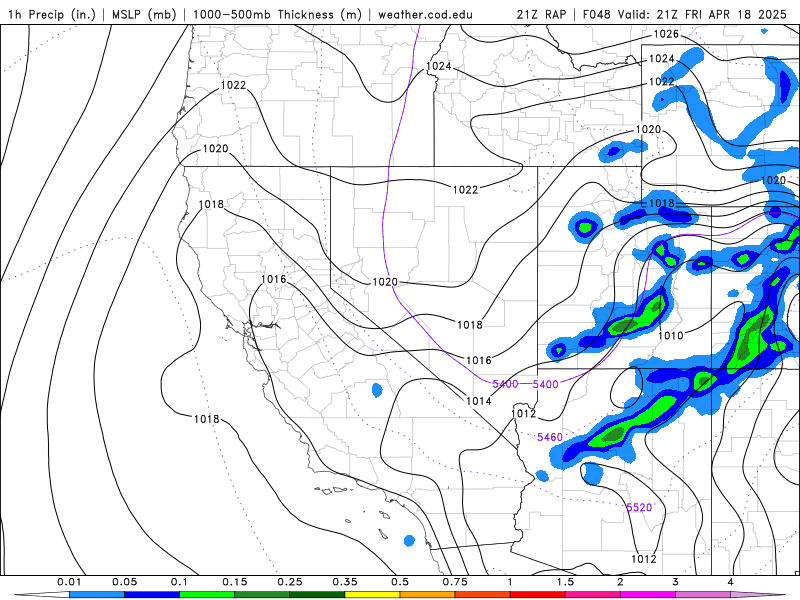The width and height of the screenshot is (800, 600).
Task: Click the light blue 0.01–0.05 legend swatch
Action: click(x=96, y=595)
